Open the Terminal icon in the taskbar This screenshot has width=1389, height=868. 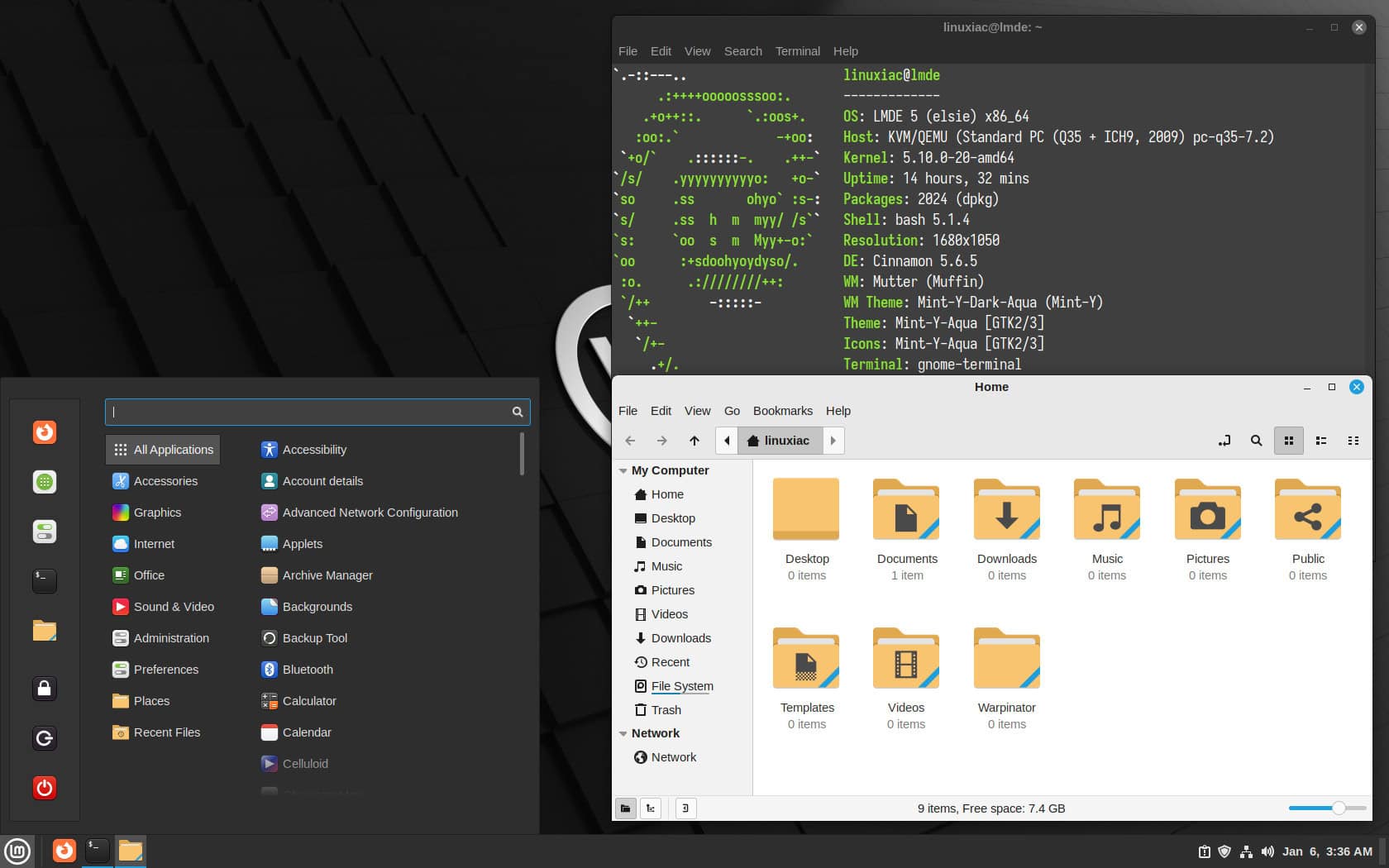(x=96, y=851)
